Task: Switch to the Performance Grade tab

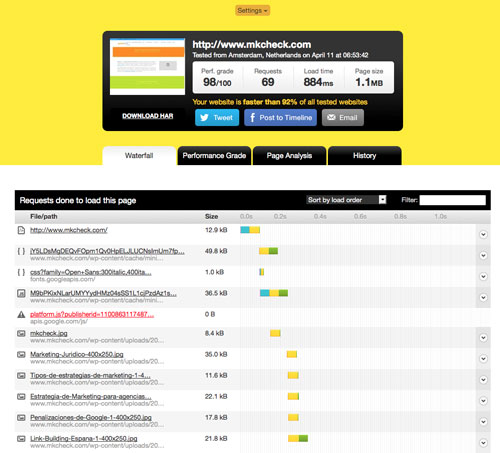Action: (x=214, y=156)
